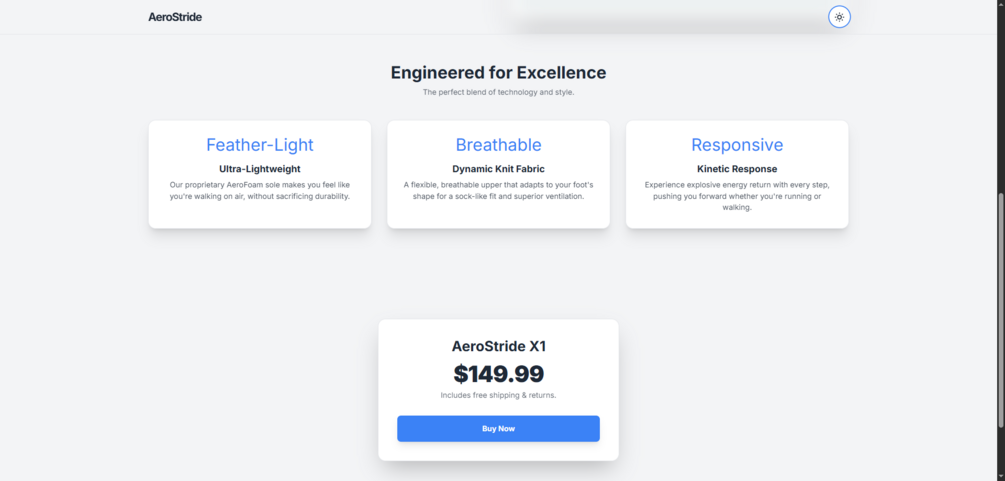
Task: Select the Kinetic Response subheading
Action: pos(737,169)
